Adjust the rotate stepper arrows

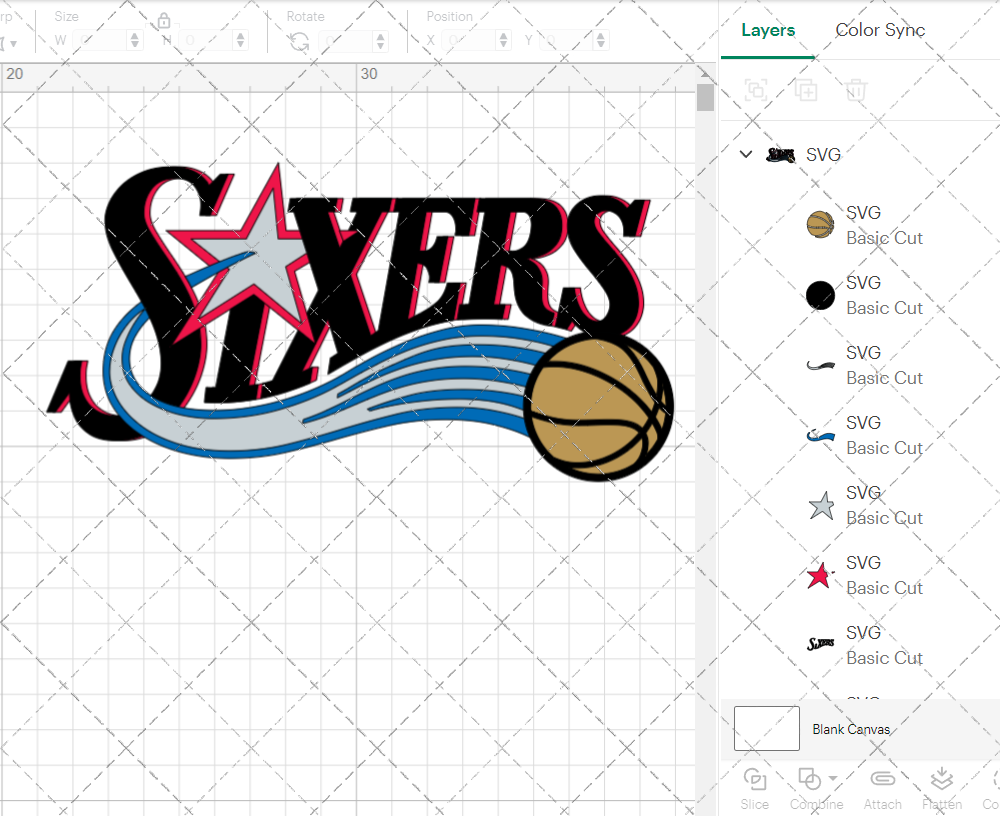tap(381, 41)
